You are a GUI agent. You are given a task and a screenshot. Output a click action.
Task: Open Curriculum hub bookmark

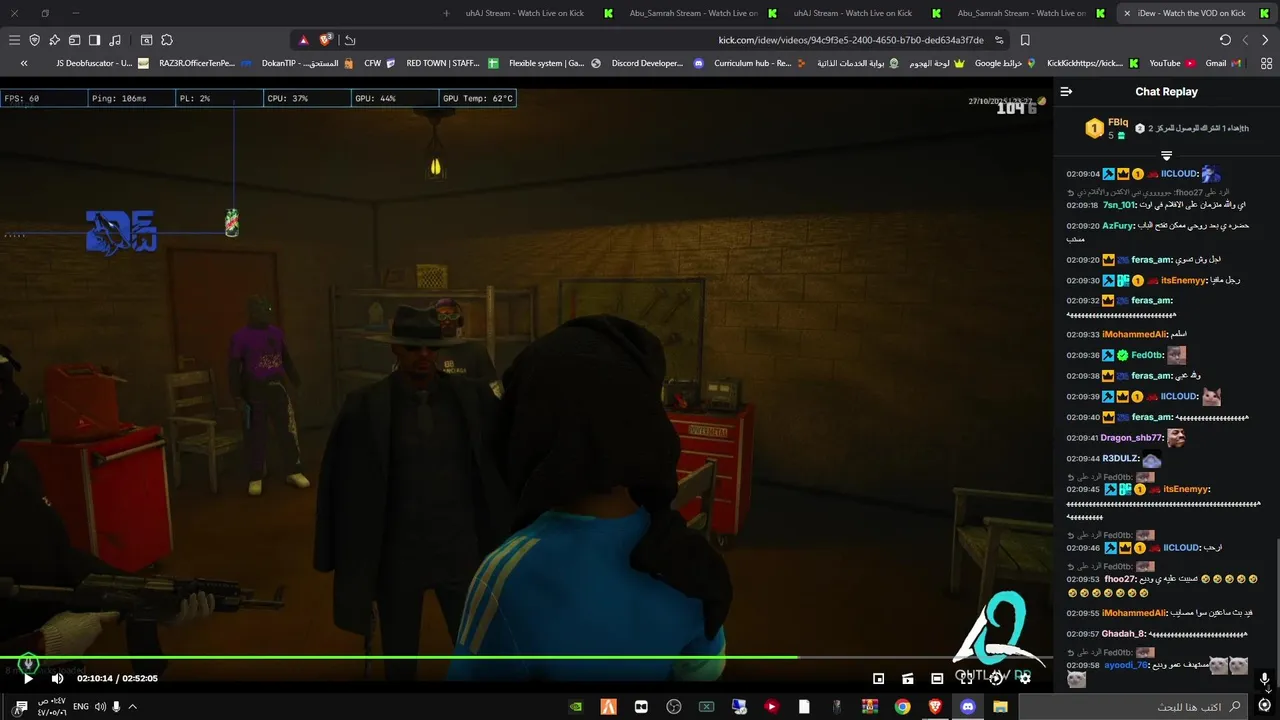pos(759,63)
